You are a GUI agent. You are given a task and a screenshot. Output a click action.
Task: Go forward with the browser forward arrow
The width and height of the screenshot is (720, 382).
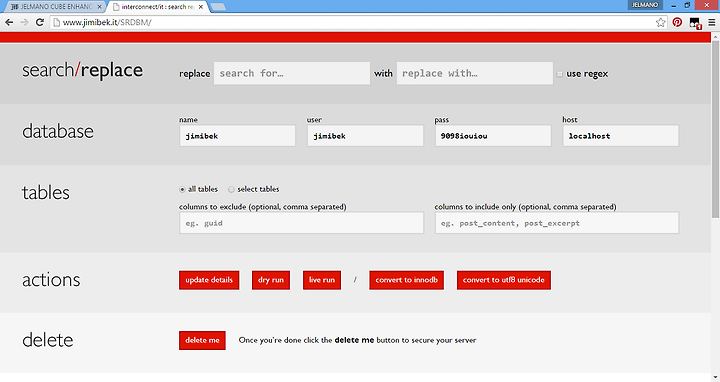click(x=24, y=22)
